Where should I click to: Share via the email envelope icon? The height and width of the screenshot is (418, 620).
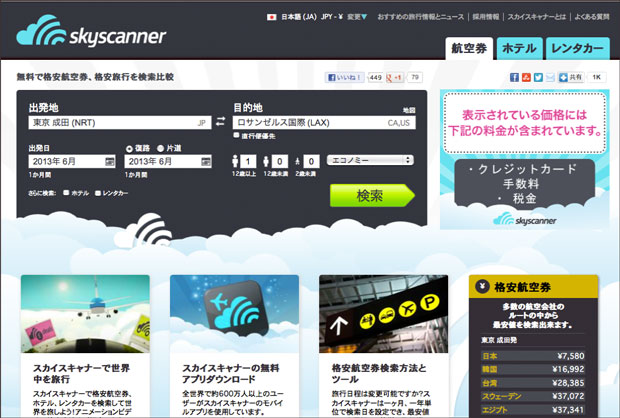(550, 77)
